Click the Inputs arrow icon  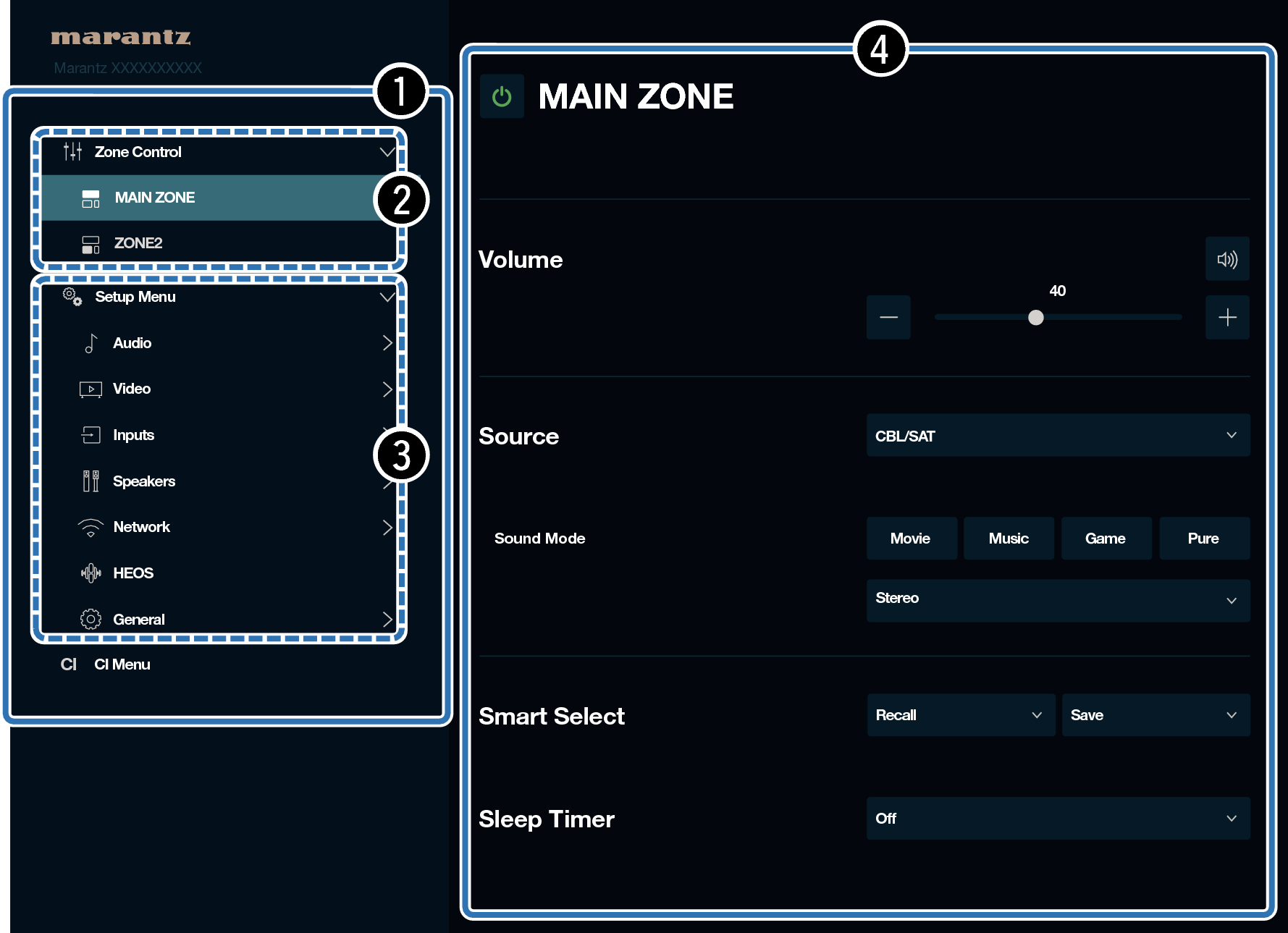[91, 435]
